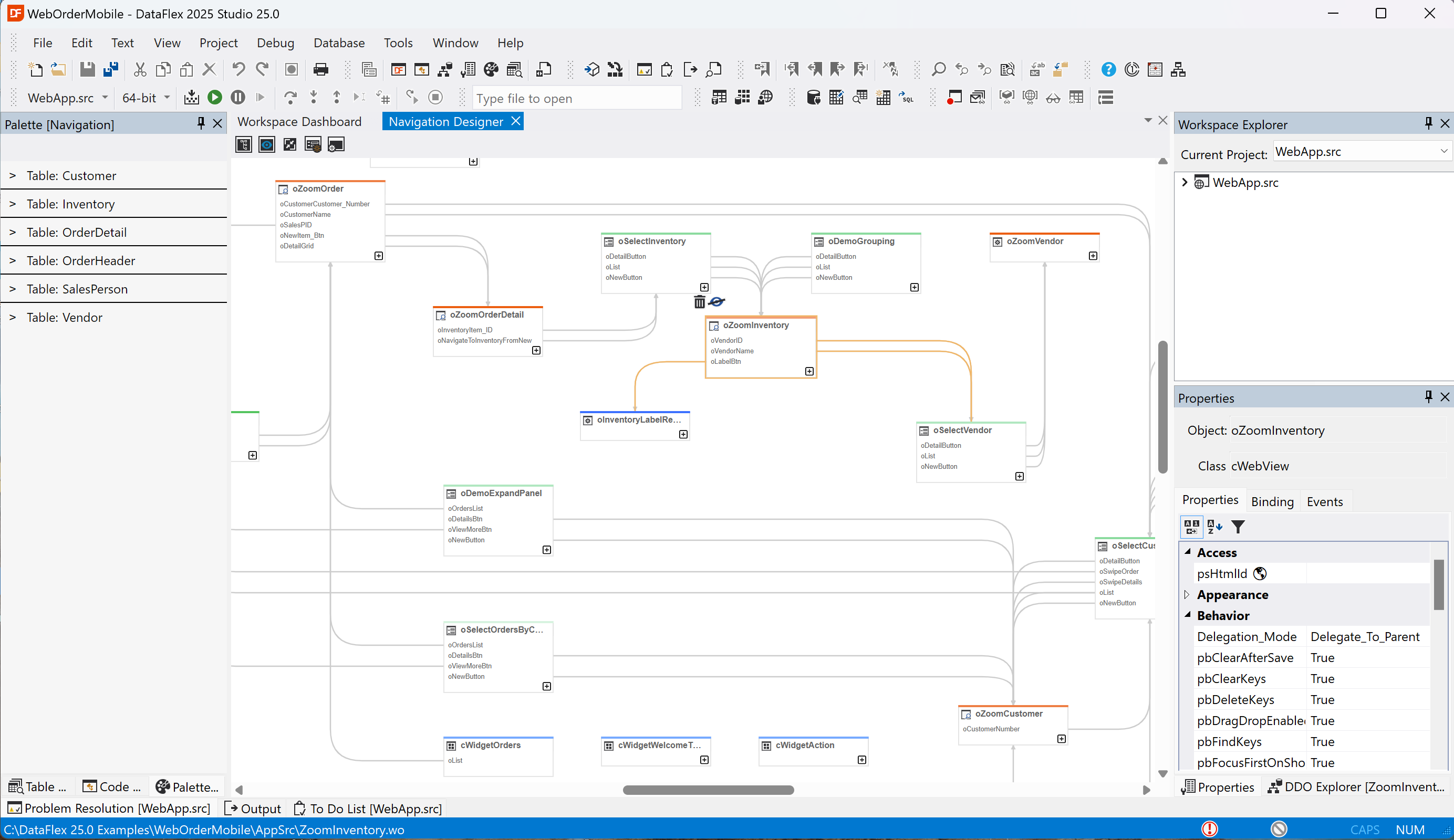Open the Output panel tab
Viewport: 1454px width, 840px height.
pos(252,808)
